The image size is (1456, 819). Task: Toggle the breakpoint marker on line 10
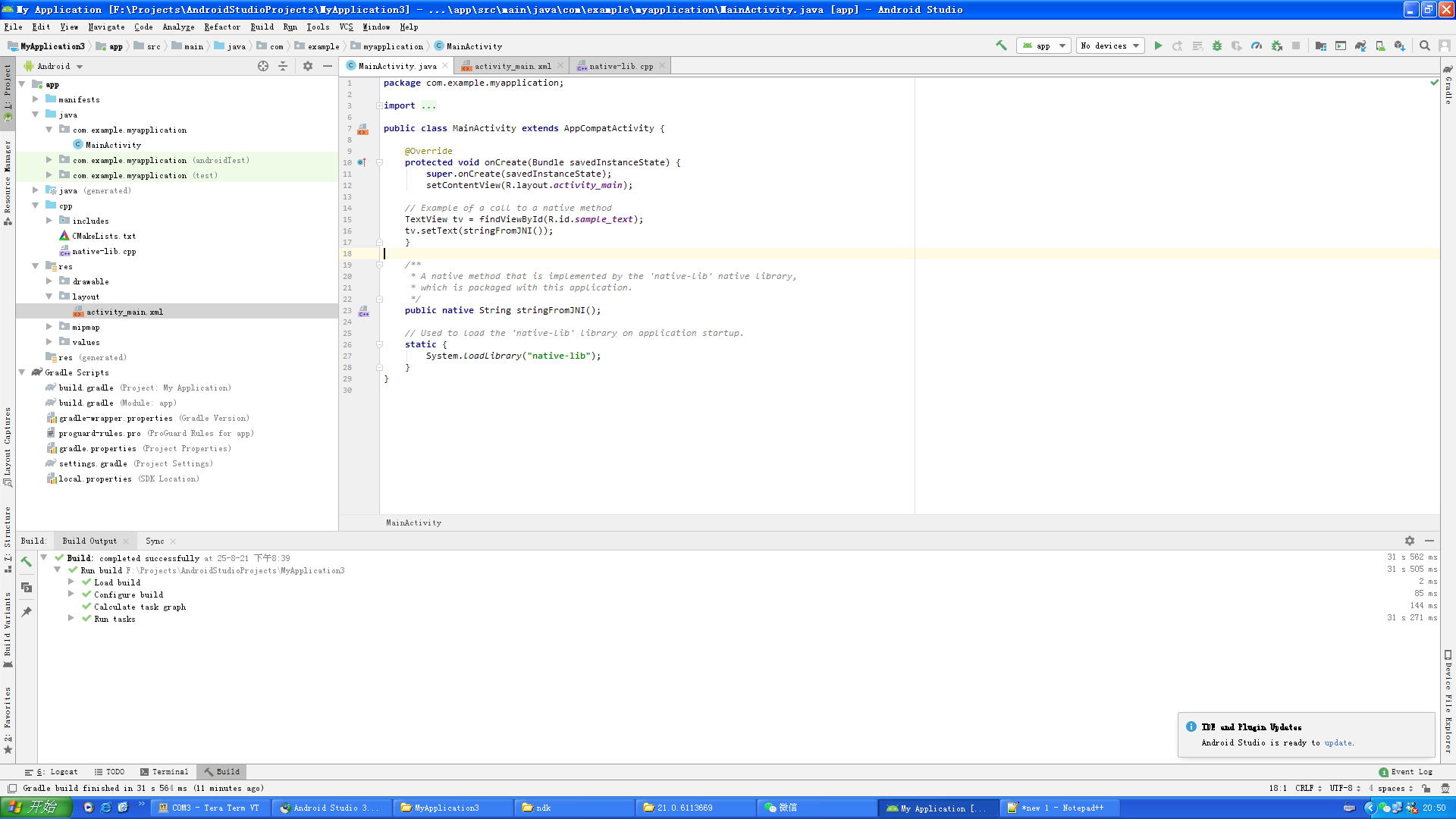point(362,162)
